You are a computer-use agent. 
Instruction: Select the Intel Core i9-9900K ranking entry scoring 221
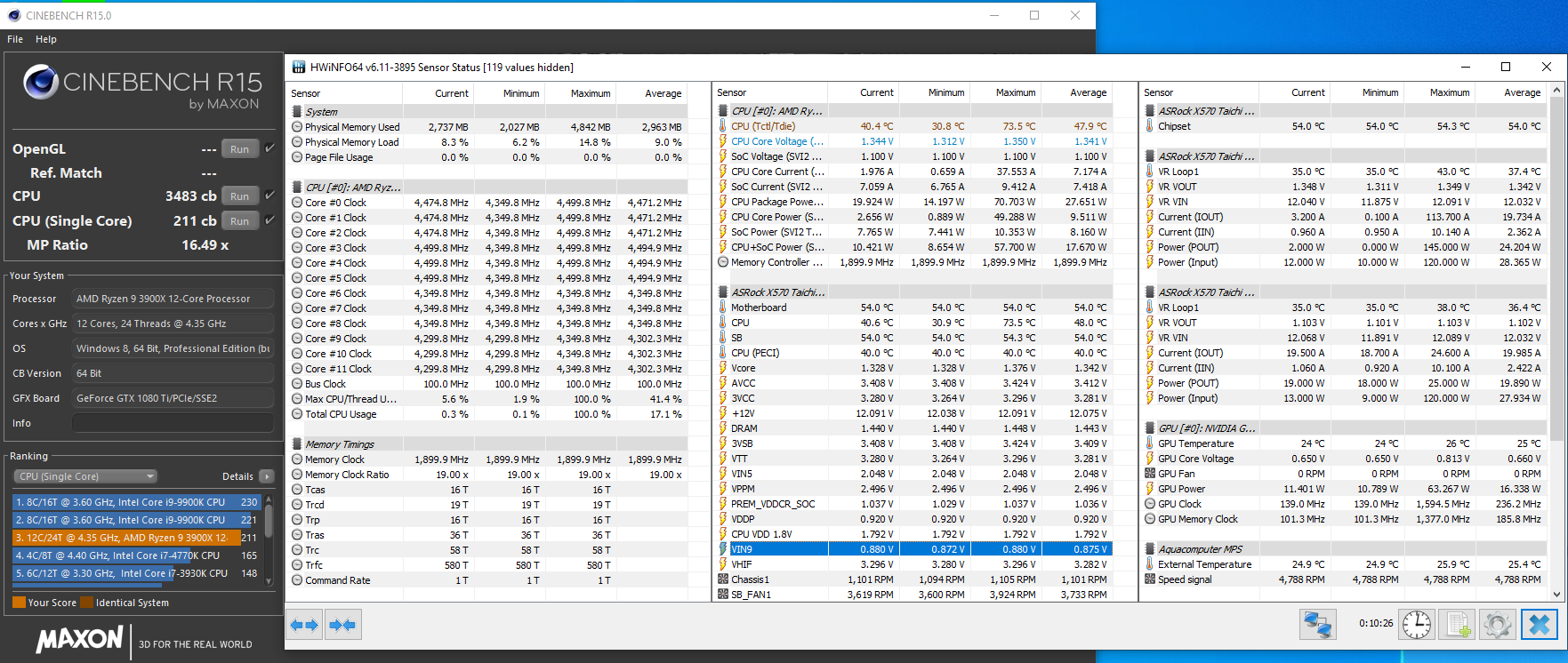(x=136, y=520)
